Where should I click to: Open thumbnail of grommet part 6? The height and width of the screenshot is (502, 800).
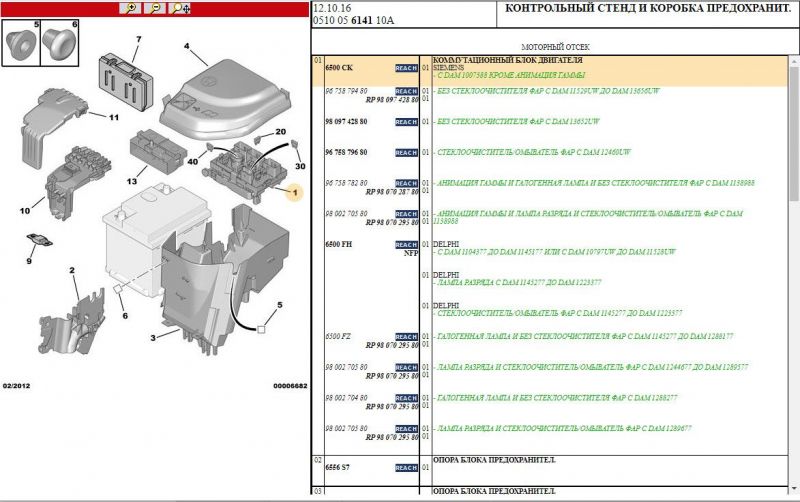point(60,42)
